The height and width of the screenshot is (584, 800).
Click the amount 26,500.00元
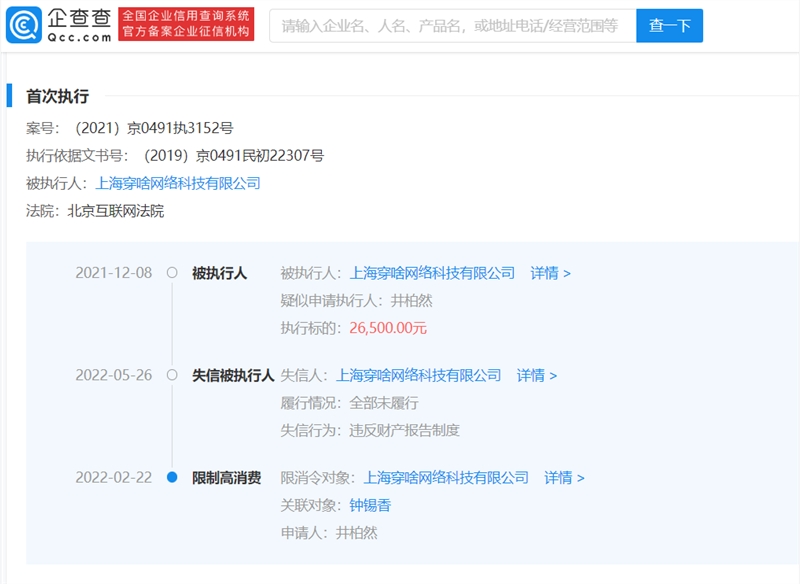coord(388,328)
